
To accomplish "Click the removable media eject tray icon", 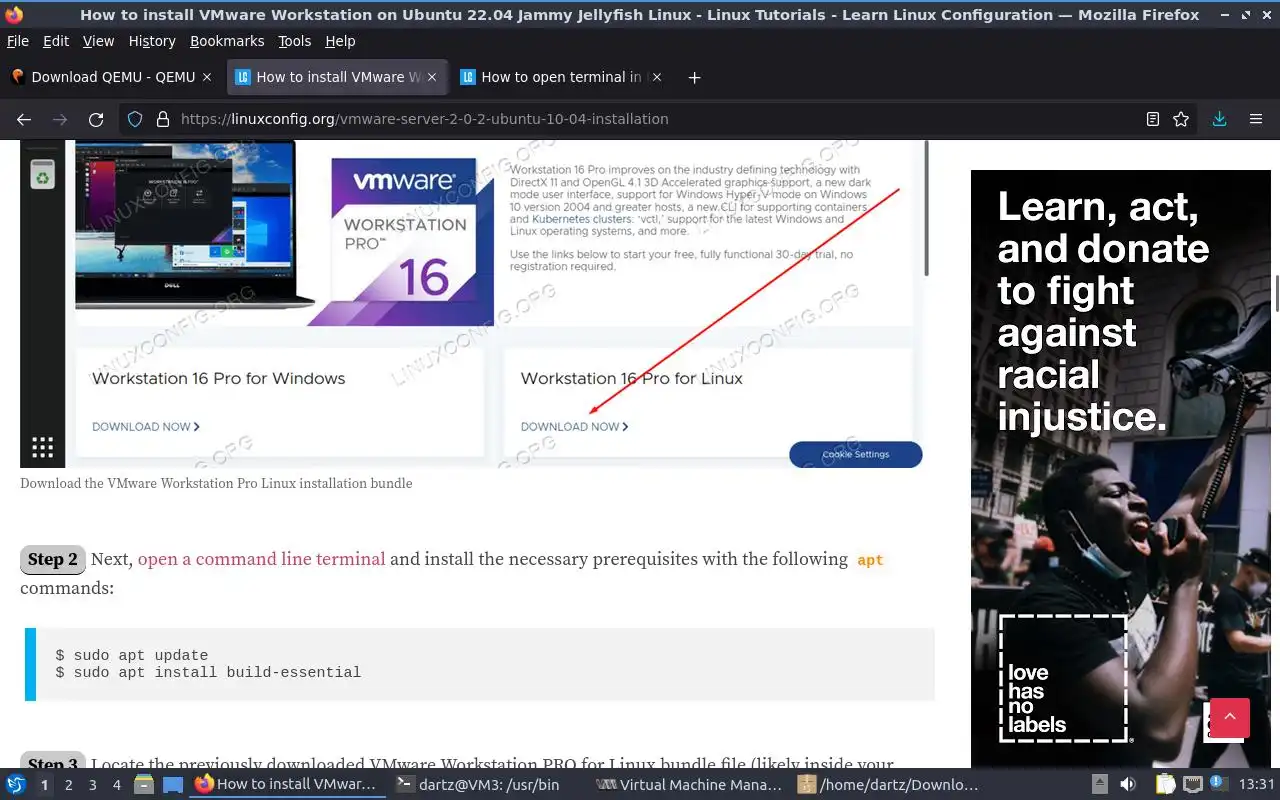I will [x=1099, y=785].
